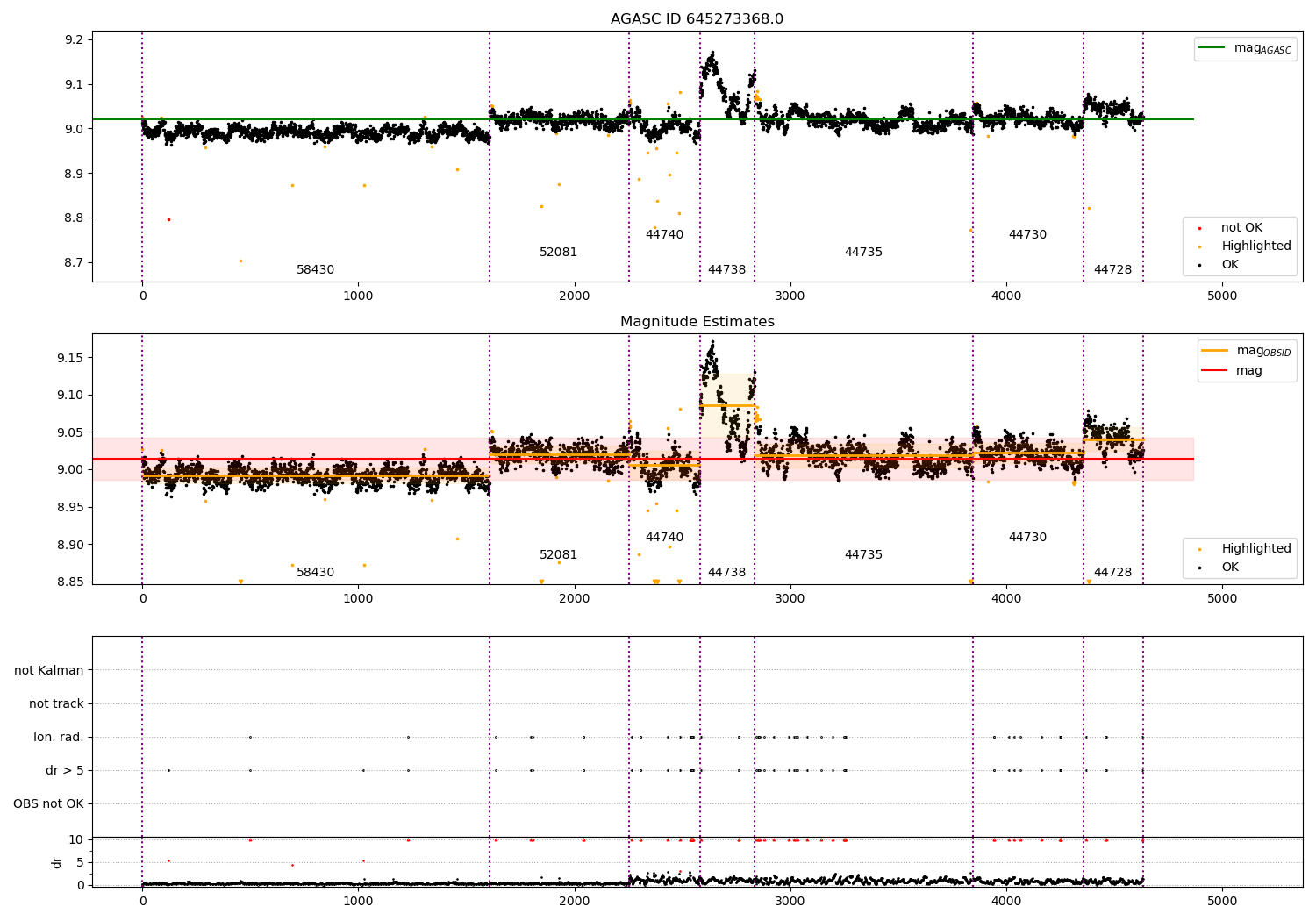1316x921 pixels.
Task: Click the 8.95 y-axis tick label
Action: pos(70,507)
